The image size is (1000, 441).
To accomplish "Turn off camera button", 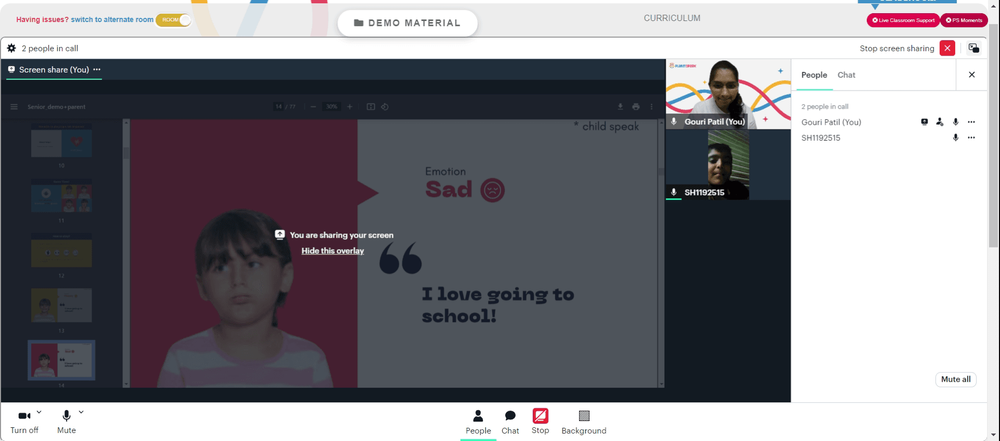I will click(x=24, y=422).
